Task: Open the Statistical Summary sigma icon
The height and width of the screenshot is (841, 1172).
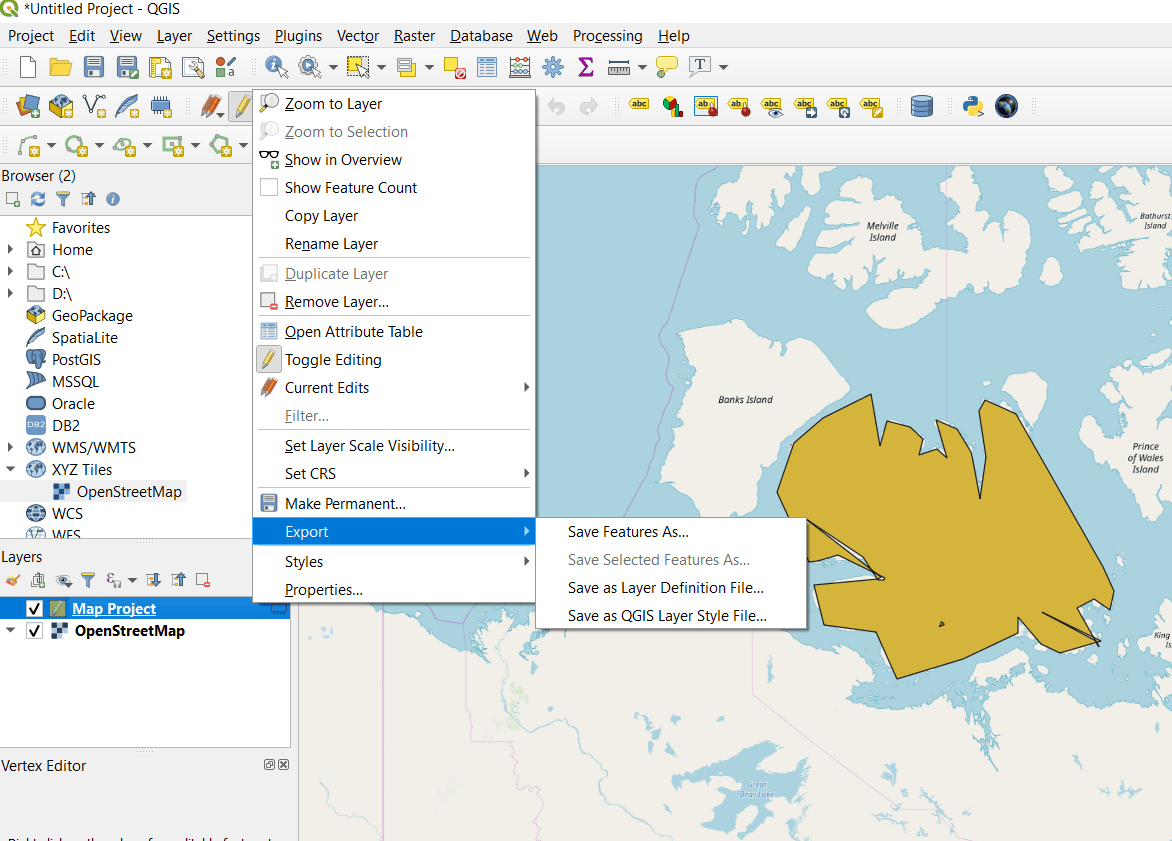Action: point(586,67)
